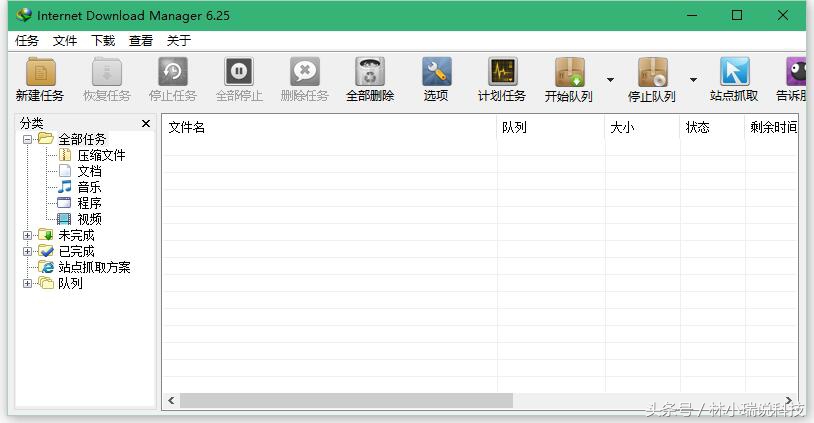This screenshot has width=814, height=423.
Task: Click horizontal scrollbar right arrow
Action: [x=789, y=400]
